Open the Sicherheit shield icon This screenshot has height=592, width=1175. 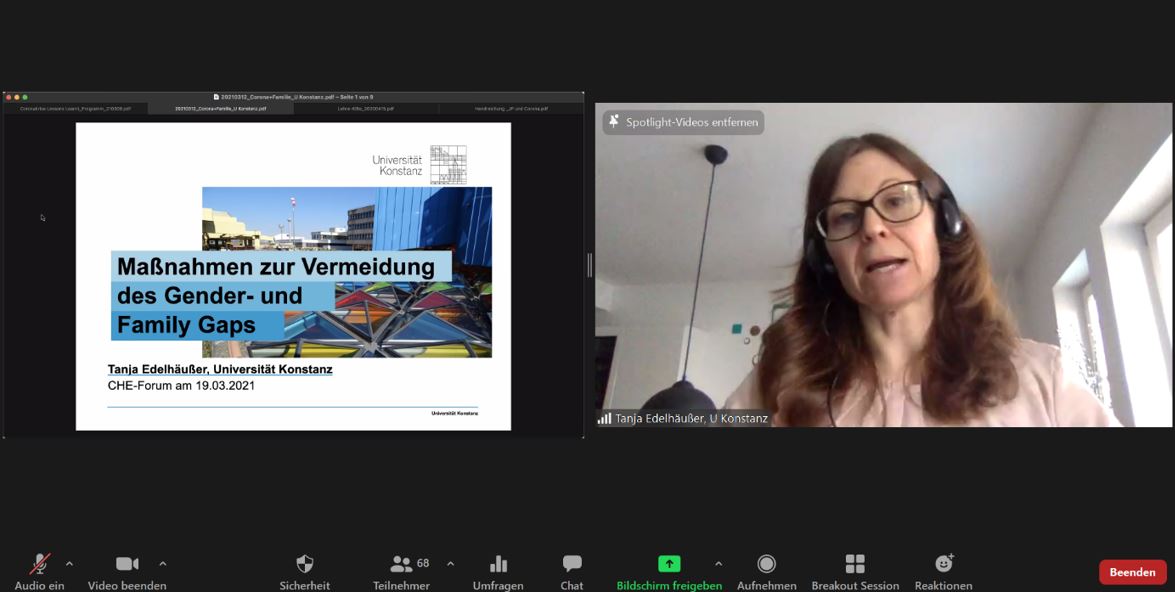pyautogui.click(x=305, y=564)
